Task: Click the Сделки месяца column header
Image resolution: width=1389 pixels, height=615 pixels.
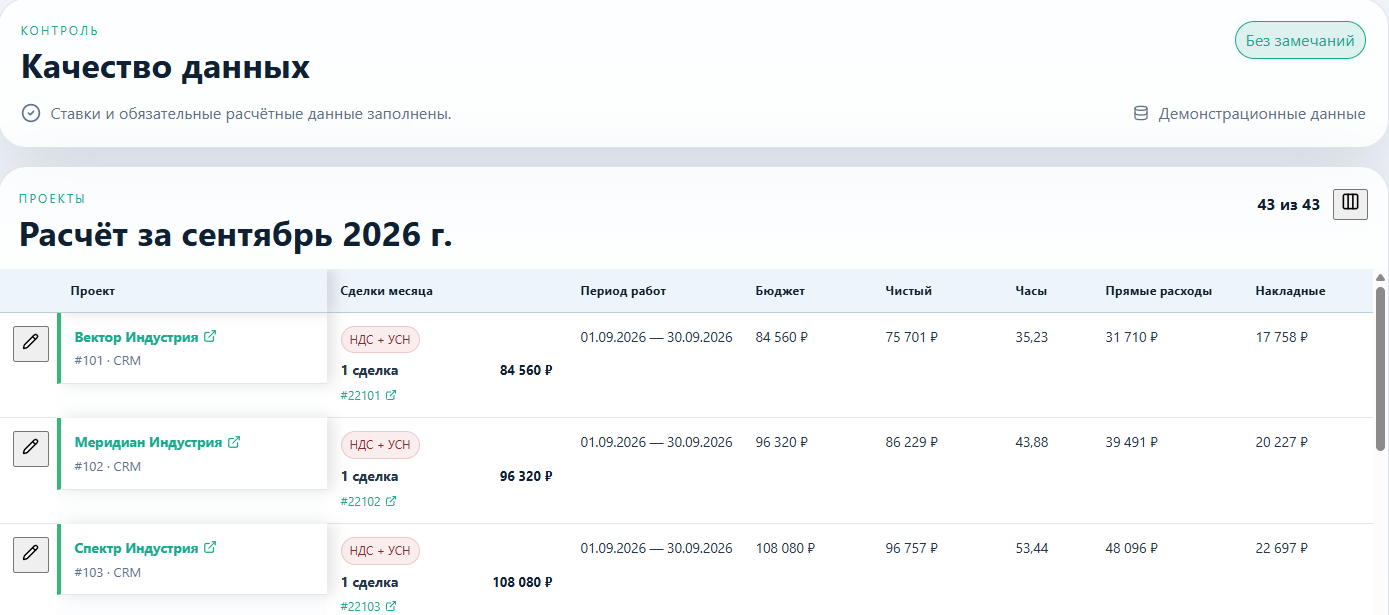Action: point(387,291)
